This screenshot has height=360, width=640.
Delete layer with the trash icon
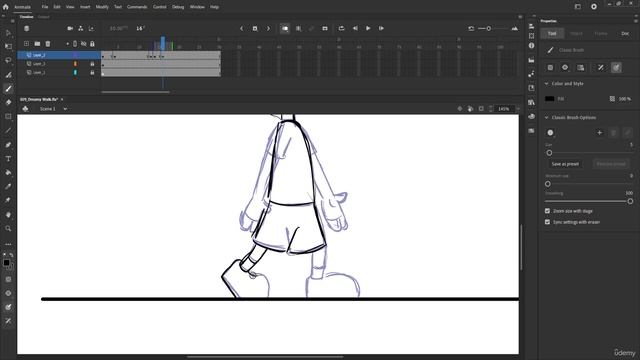[x=48, y=44]
